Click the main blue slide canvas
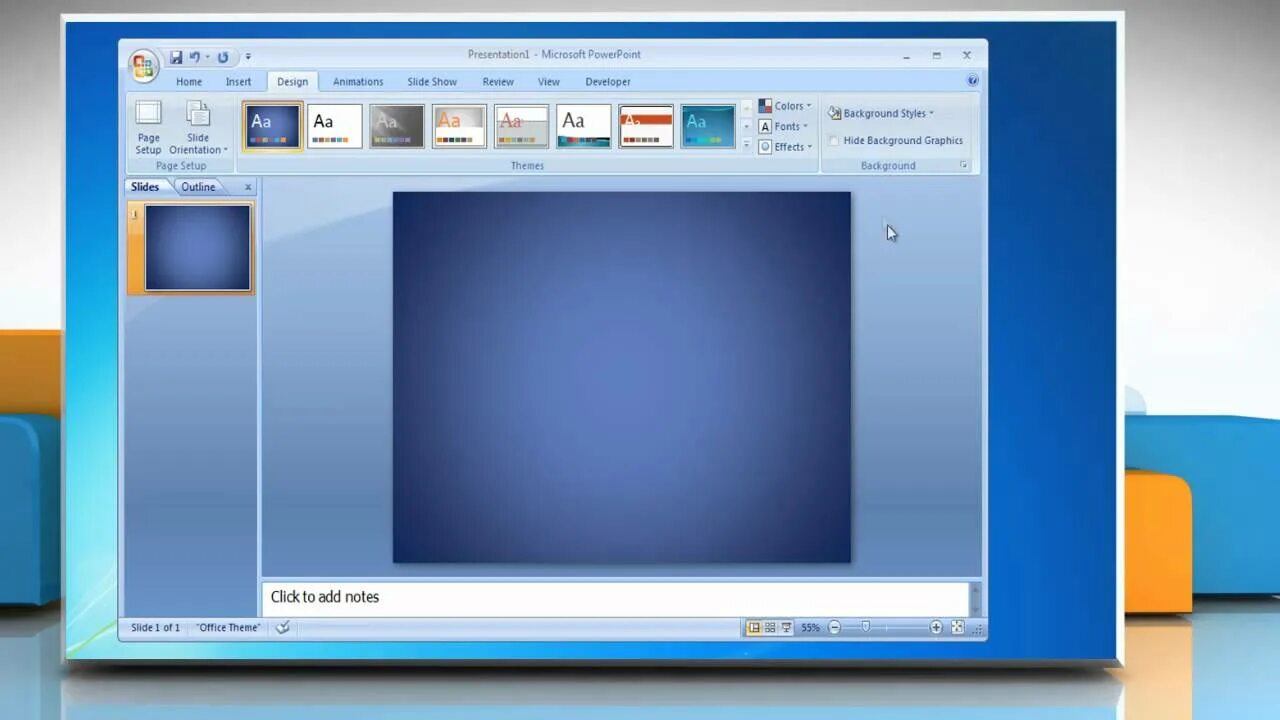This screenshot has height=720, width=1280. (x=621, y=377)
